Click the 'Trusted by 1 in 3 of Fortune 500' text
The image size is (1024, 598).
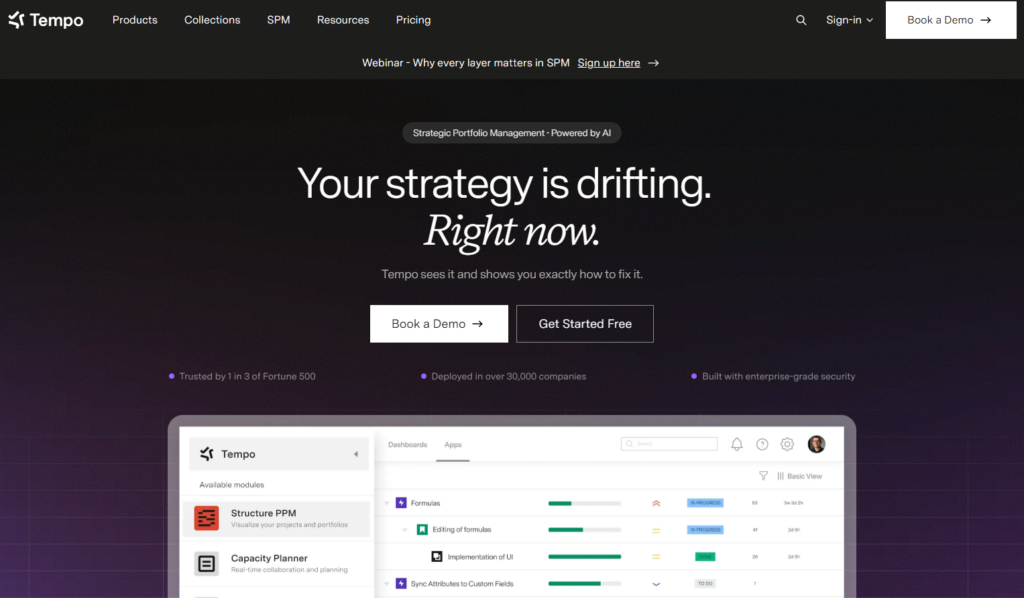point(248,377)
